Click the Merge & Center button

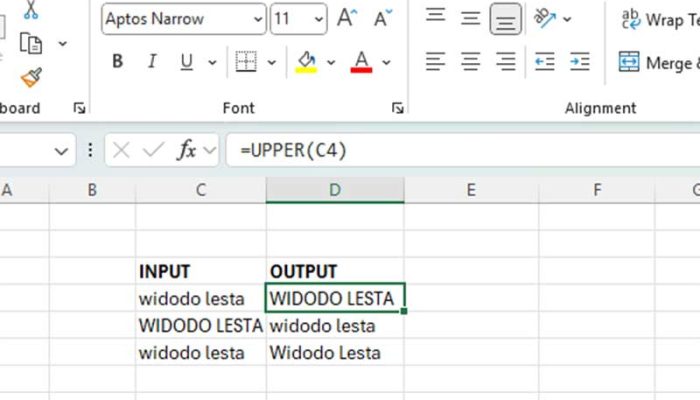(x=658, y=62)
